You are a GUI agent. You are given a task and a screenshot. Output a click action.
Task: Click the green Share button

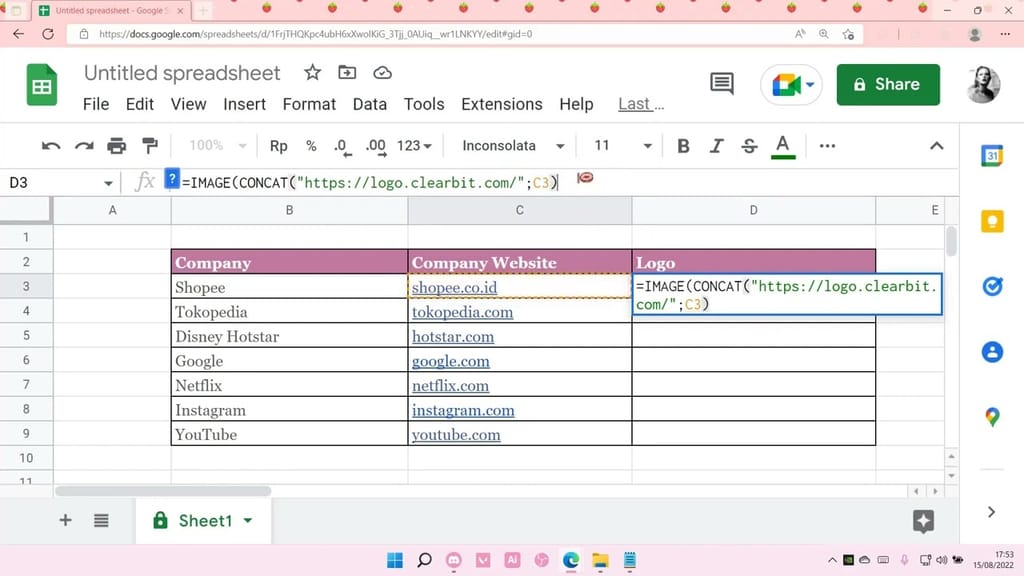[888, 84]
